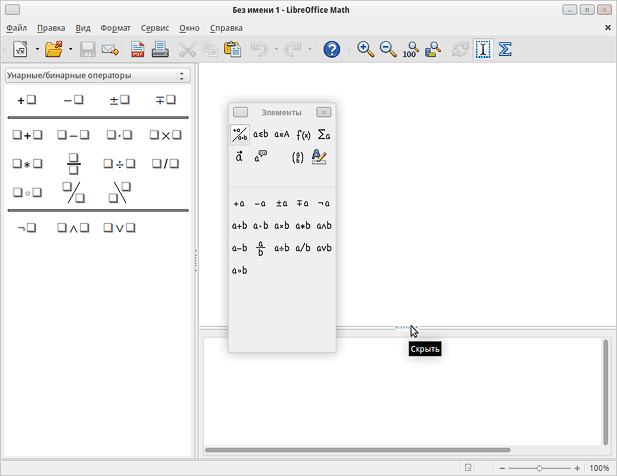Open the Symbols catalog (sigma)

(x=505, y=50)
